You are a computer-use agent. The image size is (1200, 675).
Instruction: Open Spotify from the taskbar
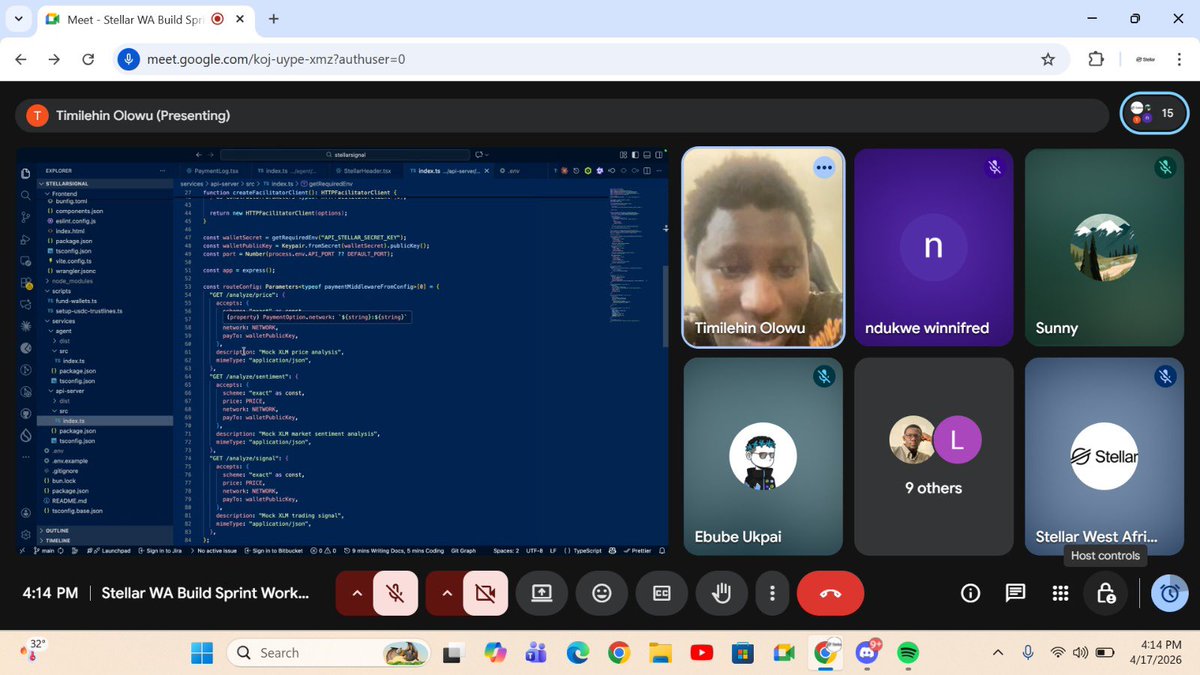pyautogui.click(x=908, y=653)
